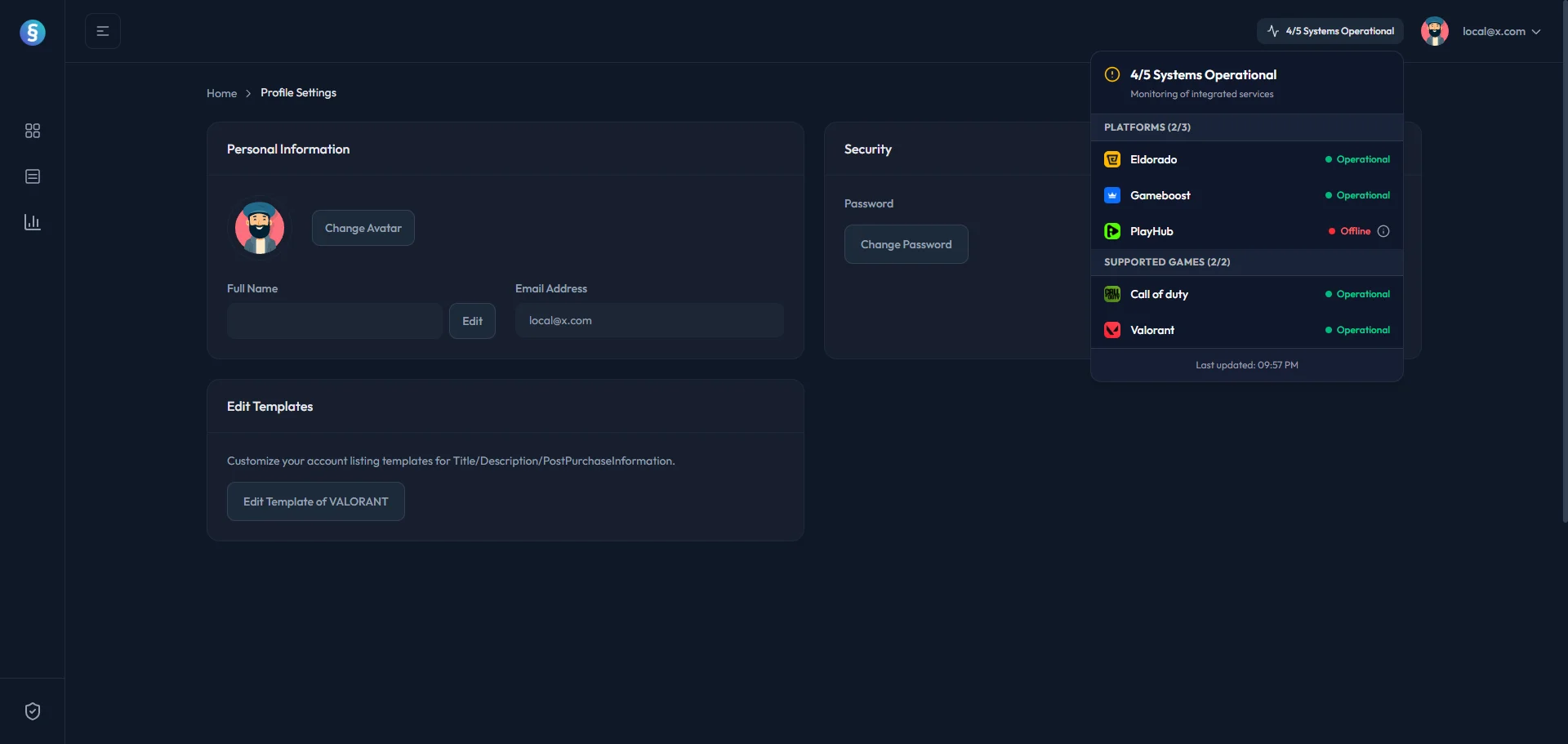Screen dimensions: 1568x744
Task: Open the listings icon in sidebar
Action: 33,176
